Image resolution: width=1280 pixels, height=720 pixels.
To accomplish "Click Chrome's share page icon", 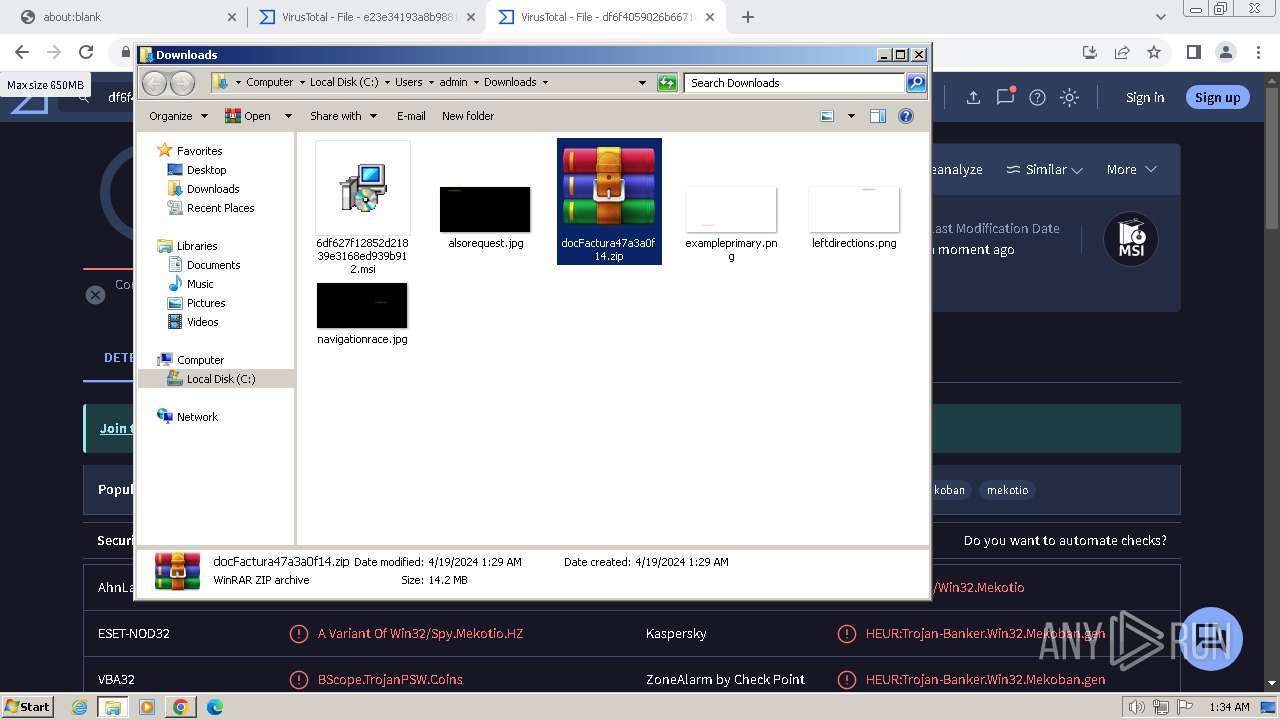I will click(x=1122, y=52).
